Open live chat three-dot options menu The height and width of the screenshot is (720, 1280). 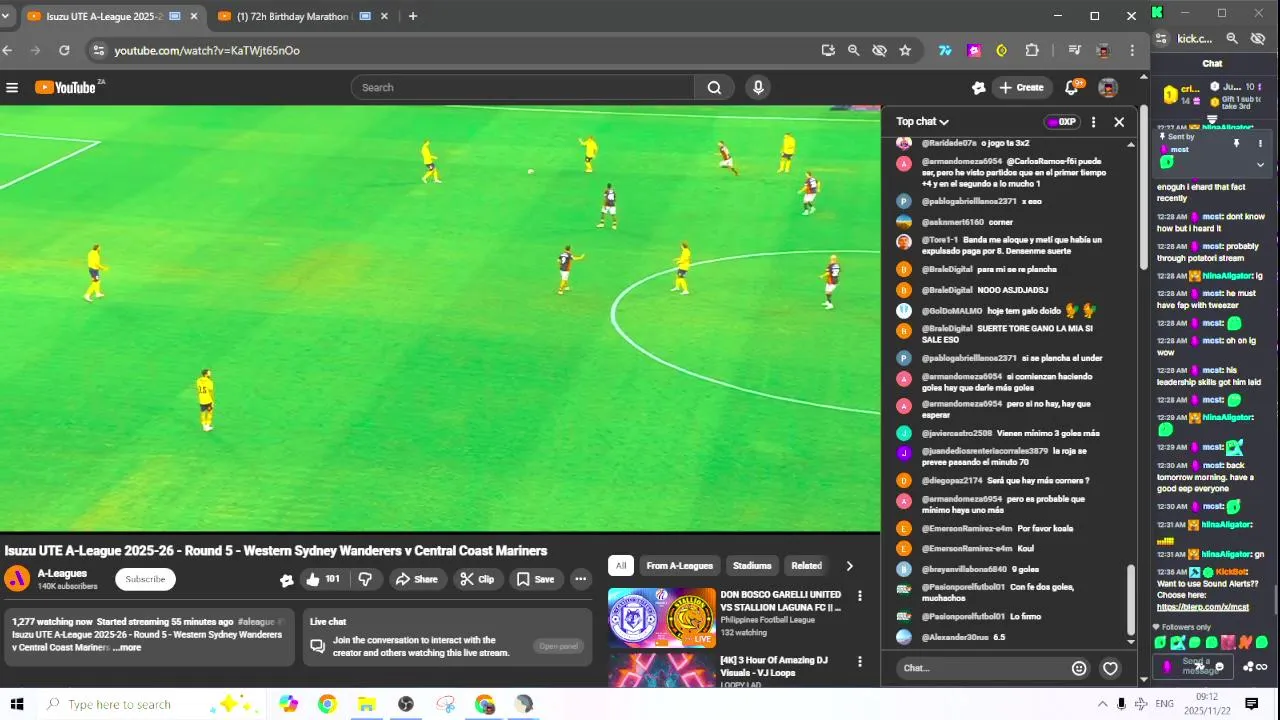coord(1093,122)
